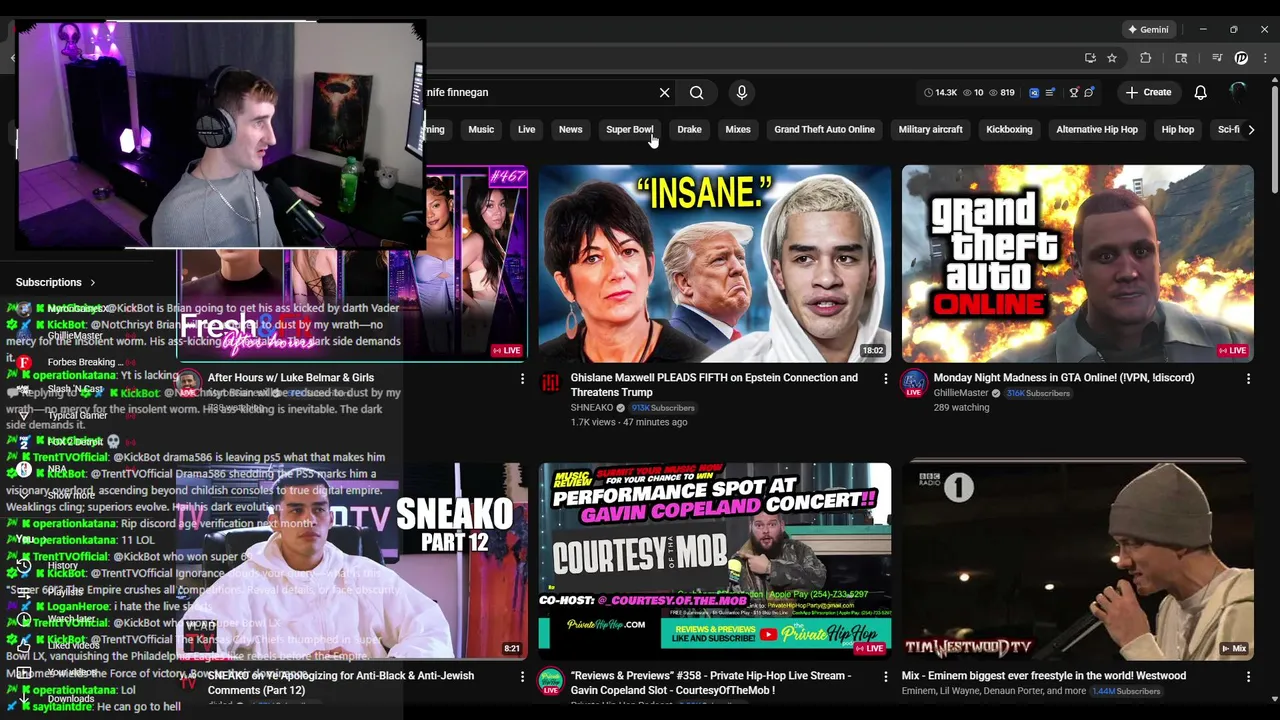The image size is (1280, 720).
Task: Open YouTube notifications bell
Action: point(1200,93)
